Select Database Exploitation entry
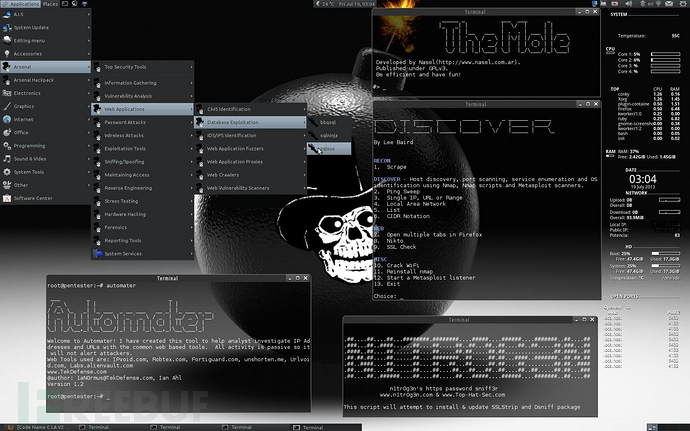Image resolution: width=690 pixels, height=431 pixels. (250, 122)
